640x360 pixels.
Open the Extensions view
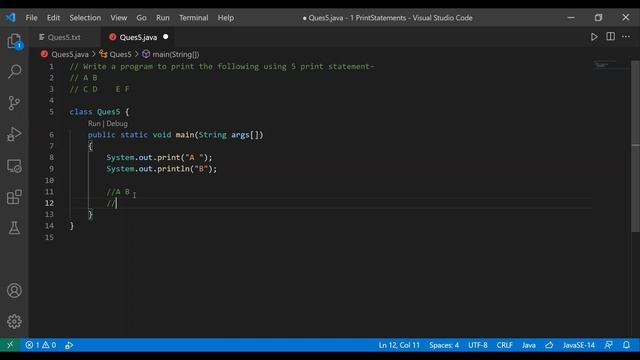pos(14,197)
